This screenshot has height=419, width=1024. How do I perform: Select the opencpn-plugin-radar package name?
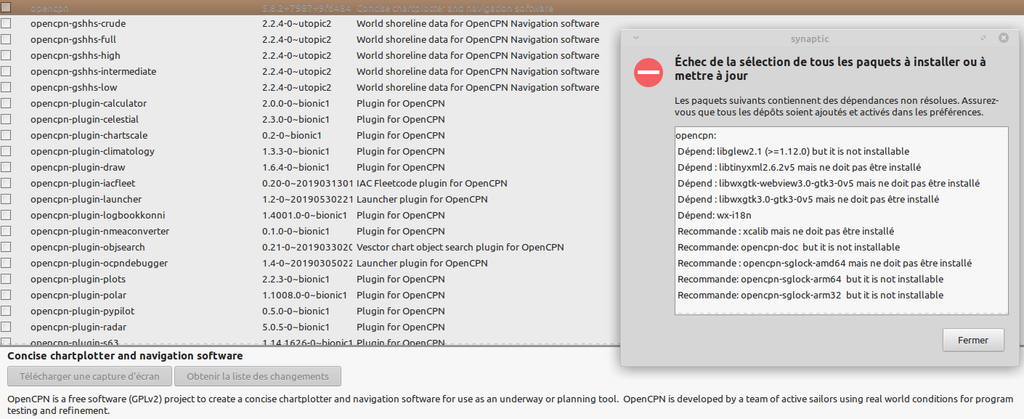[79, 327]
